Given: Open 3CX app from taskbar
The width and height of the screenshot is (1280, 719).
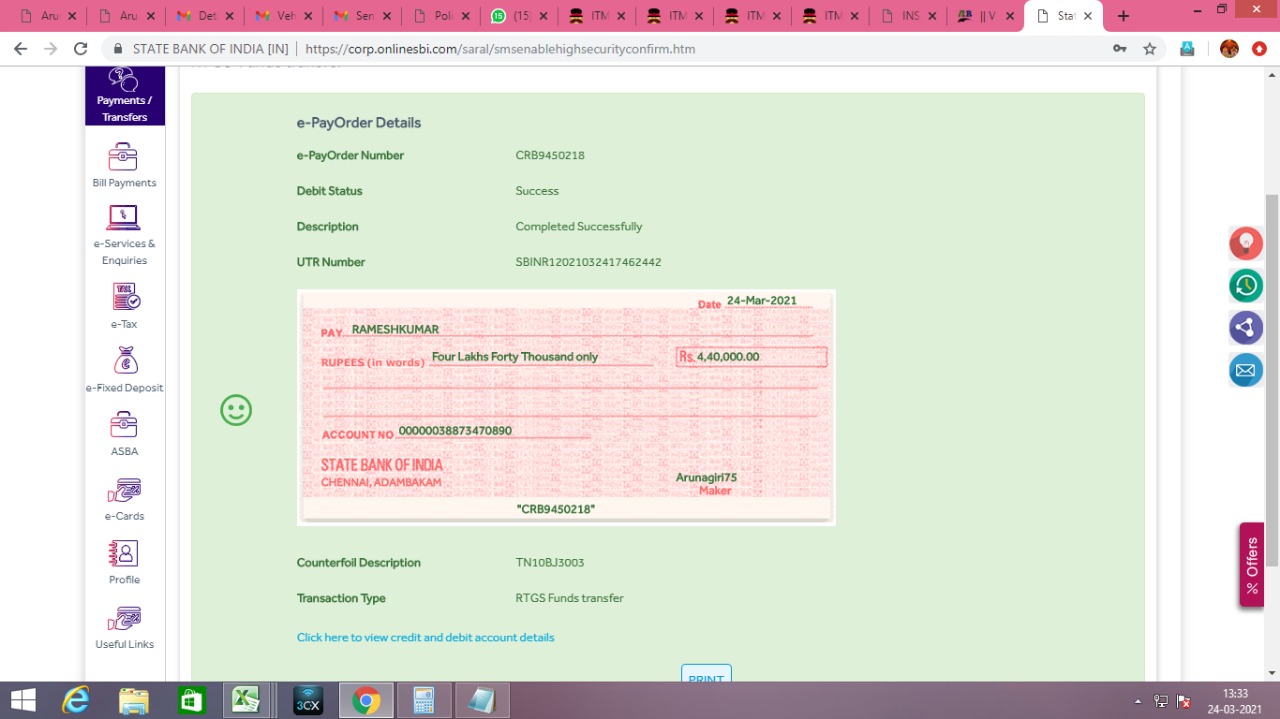Looking at the screenshot, I should click(307, 700).
